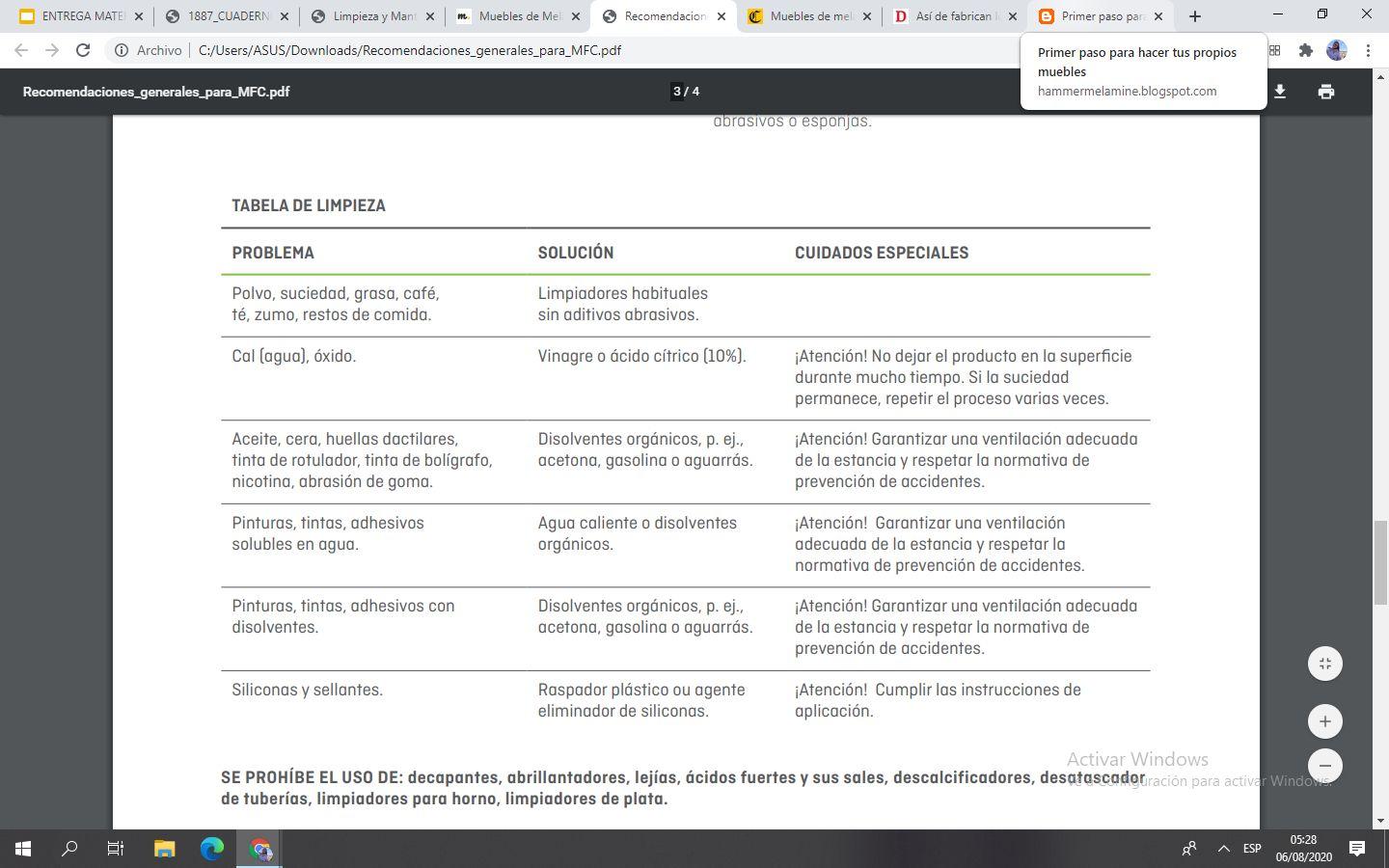1389x868 pixels.
Task: Click the CUIDADOS ESPECIALES column header
Action: pos(882,253)
